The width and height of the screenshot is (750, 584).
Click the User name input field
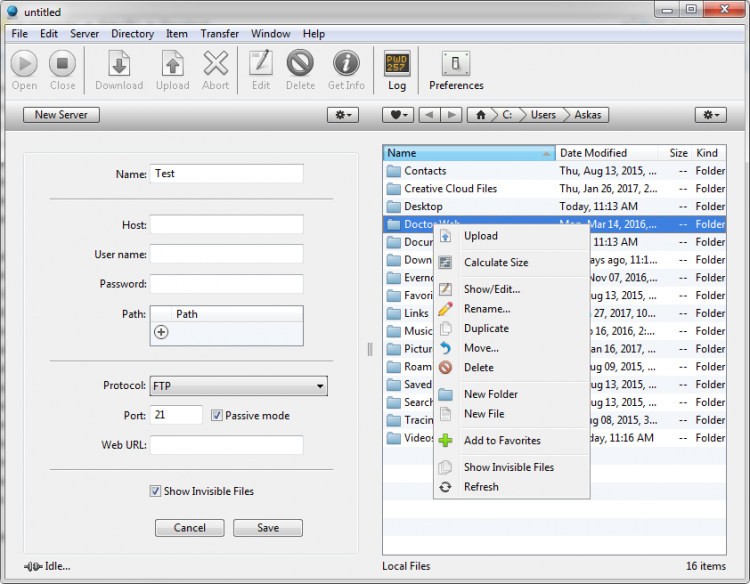226,254
